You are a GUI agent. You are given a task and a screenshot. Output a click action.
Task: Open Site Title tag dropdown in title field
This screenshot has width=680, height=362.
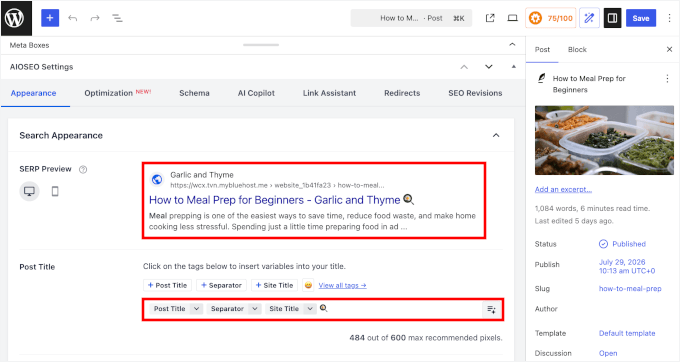pos(310,309)
